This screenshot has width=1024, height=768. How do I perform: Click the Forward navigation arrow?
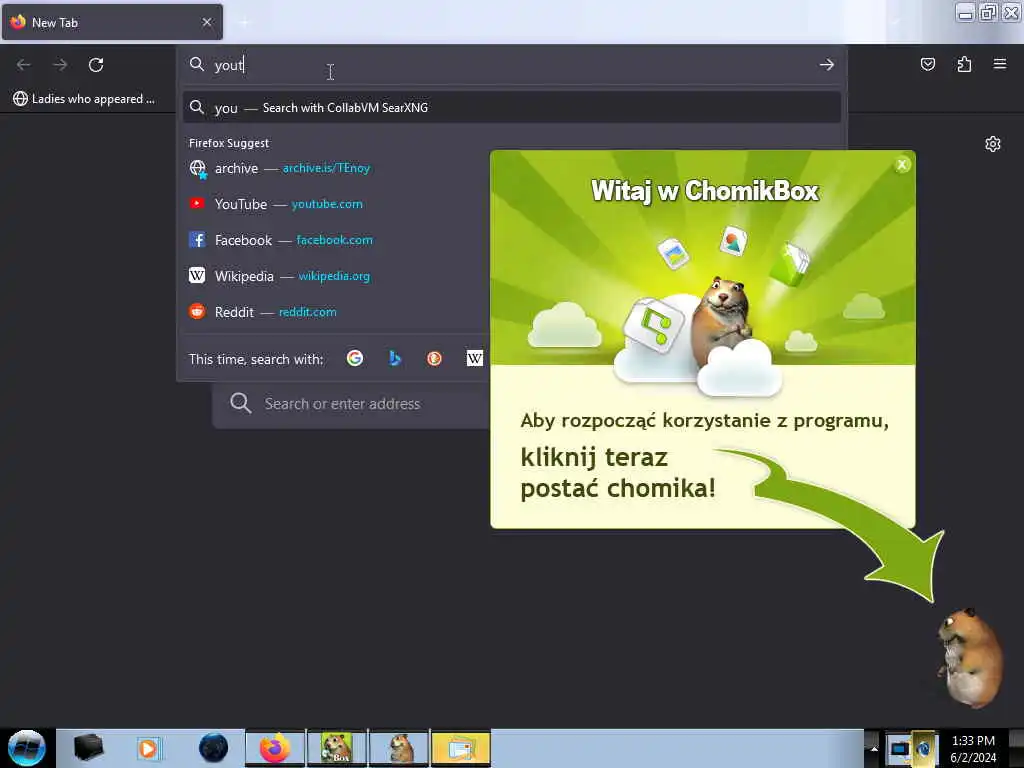[60, 65]
